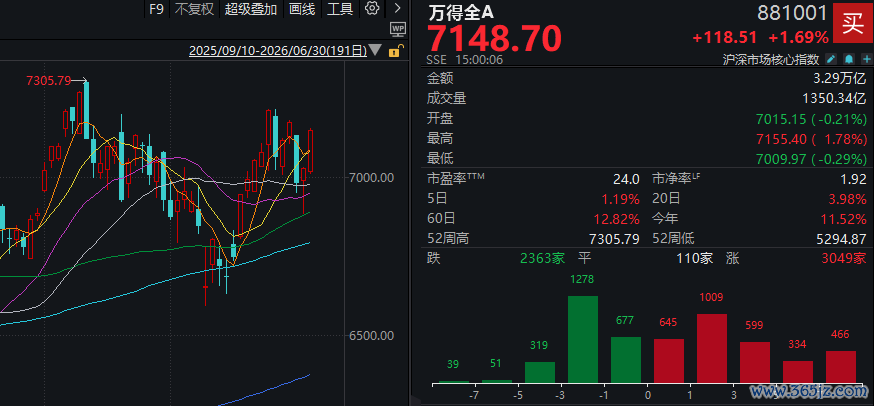Click 市净率 value 1.92

pos(852,179)
